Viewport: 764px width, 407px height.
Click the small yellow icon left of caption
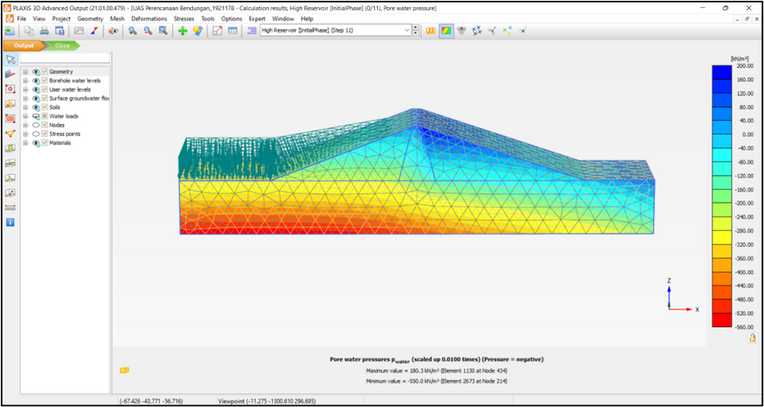(124, 370)
